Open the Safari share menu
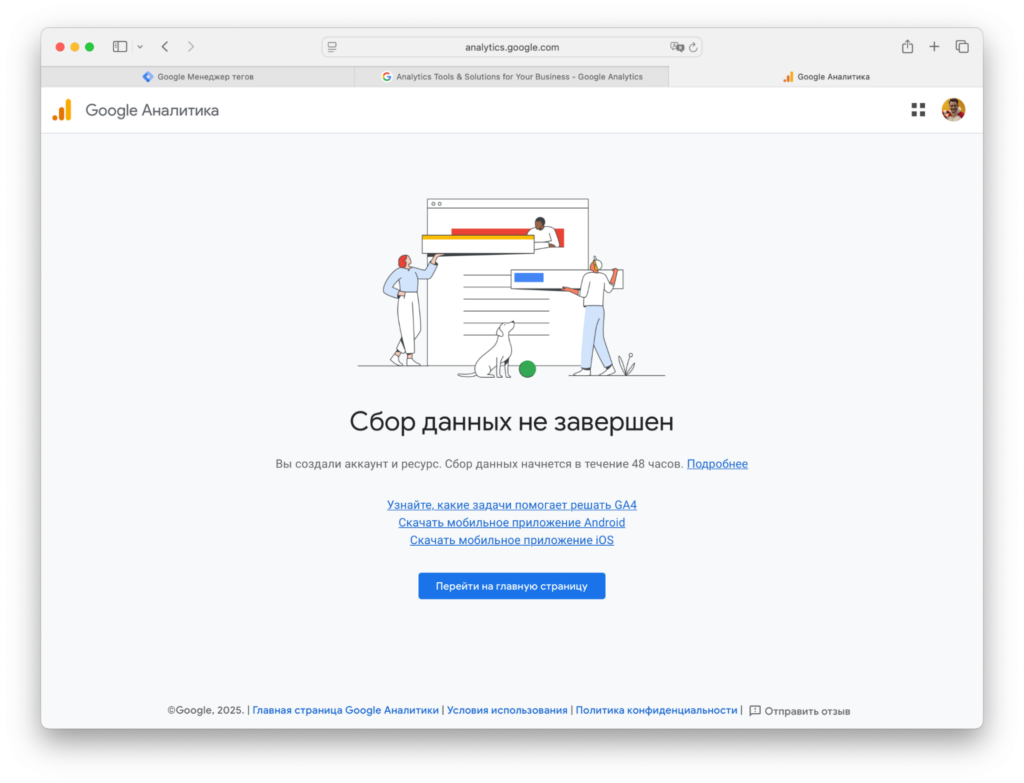The width and height of the screenshot is (1024, 783). point(907,46)
